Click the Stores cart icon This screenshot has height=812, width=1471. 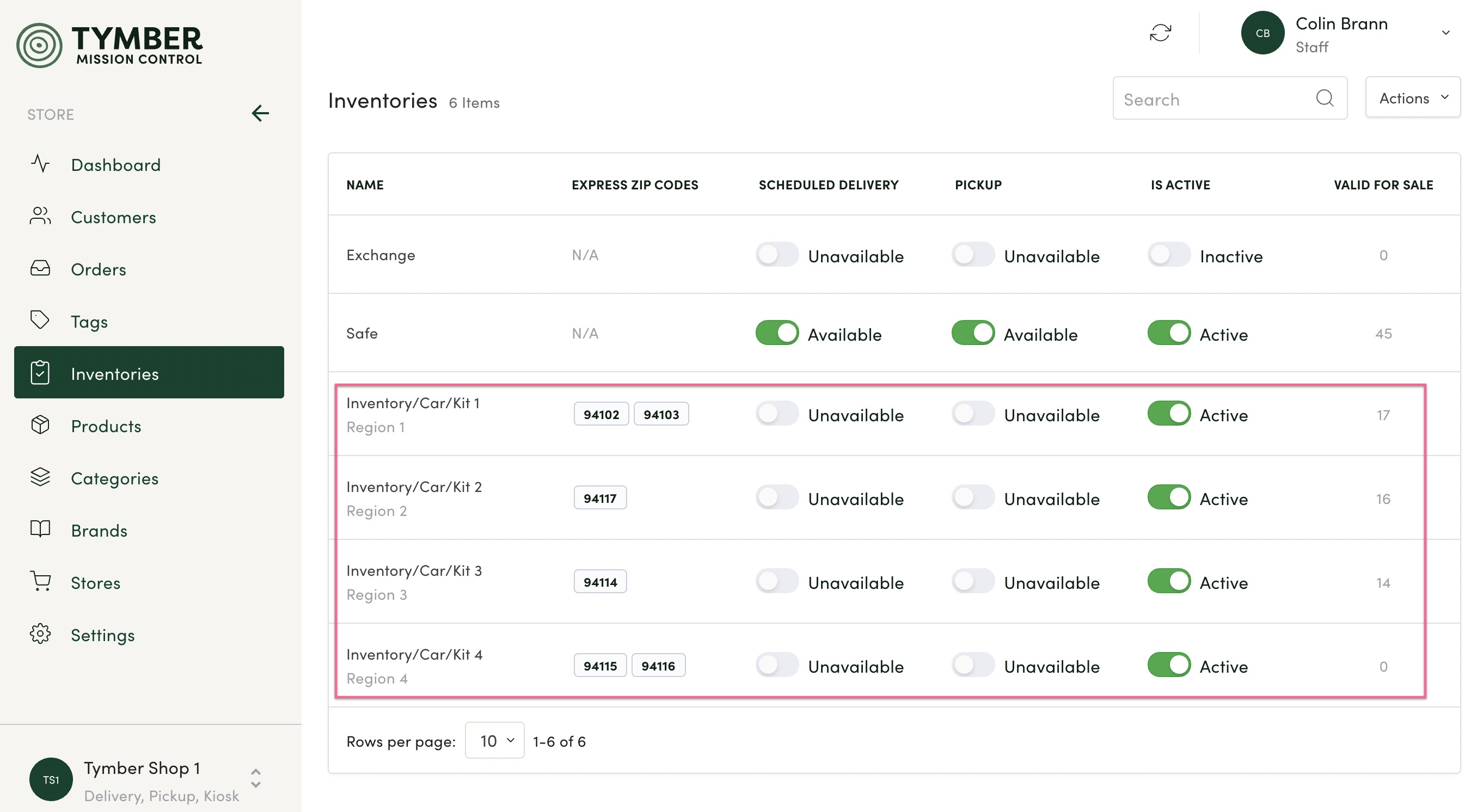pos(40,582)
